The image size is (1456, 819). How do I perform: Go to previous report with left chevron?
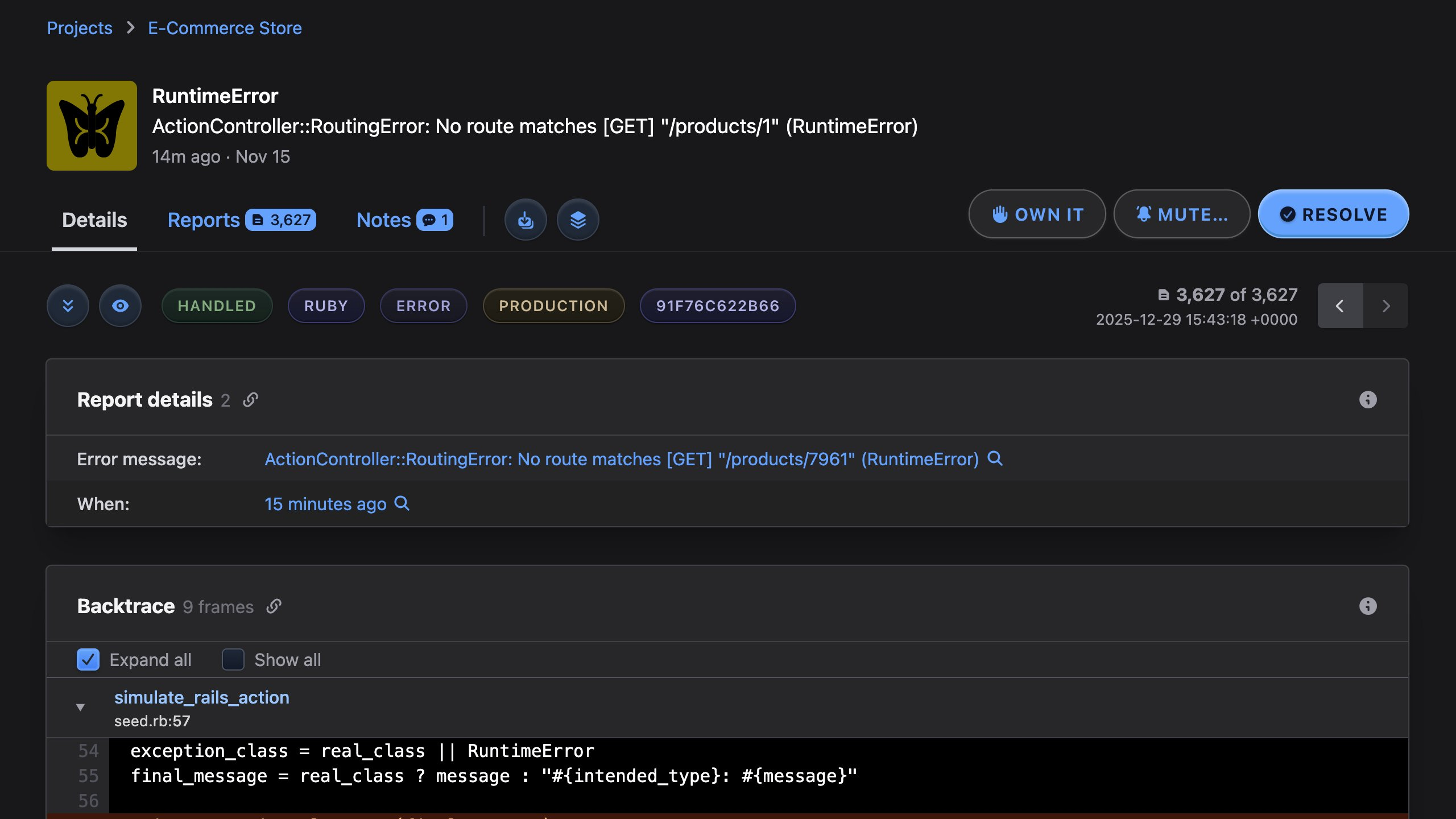click(1339, 306)
